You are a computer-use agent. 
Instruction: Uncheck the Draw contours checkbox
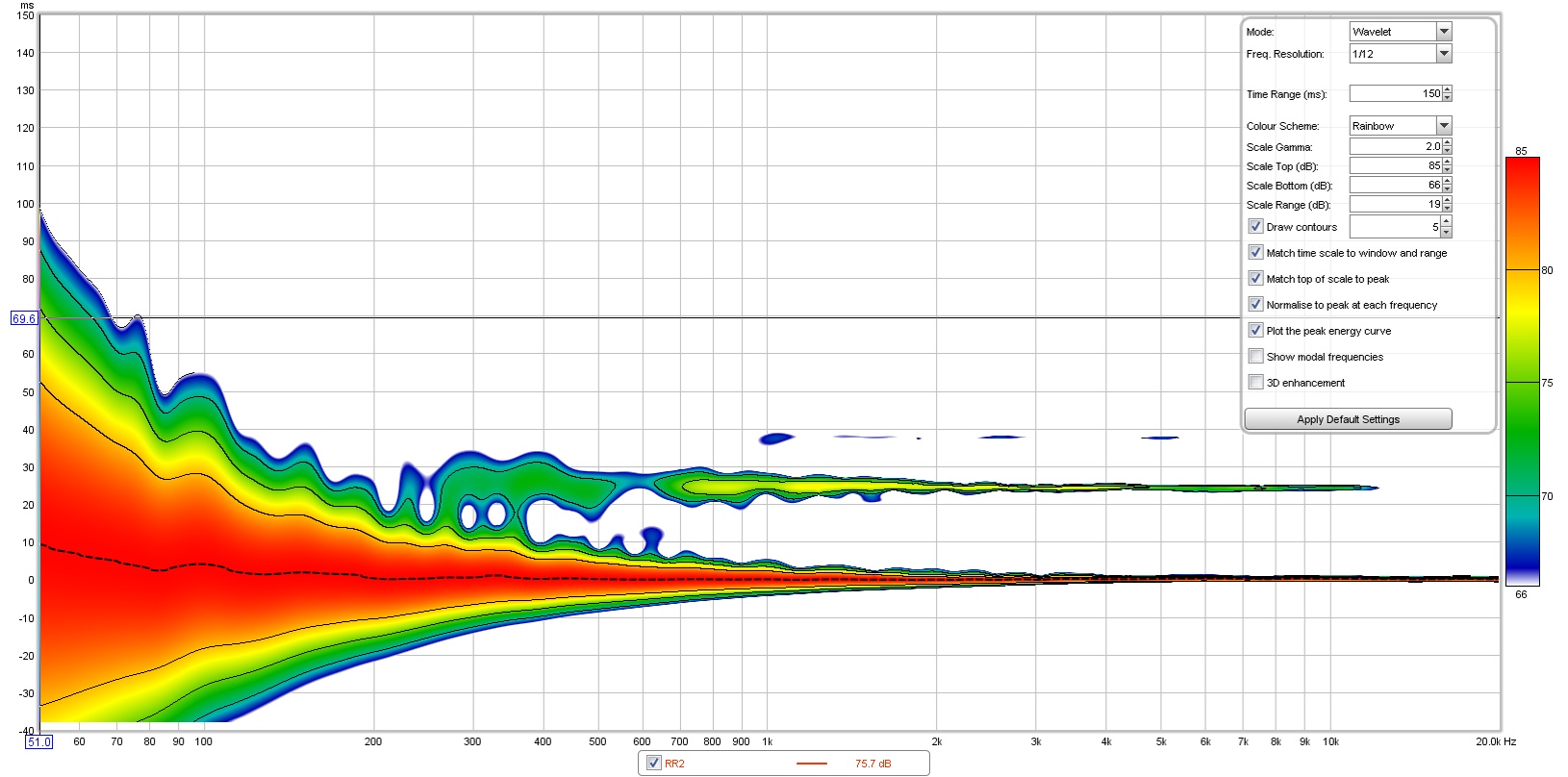[1255, 227]
